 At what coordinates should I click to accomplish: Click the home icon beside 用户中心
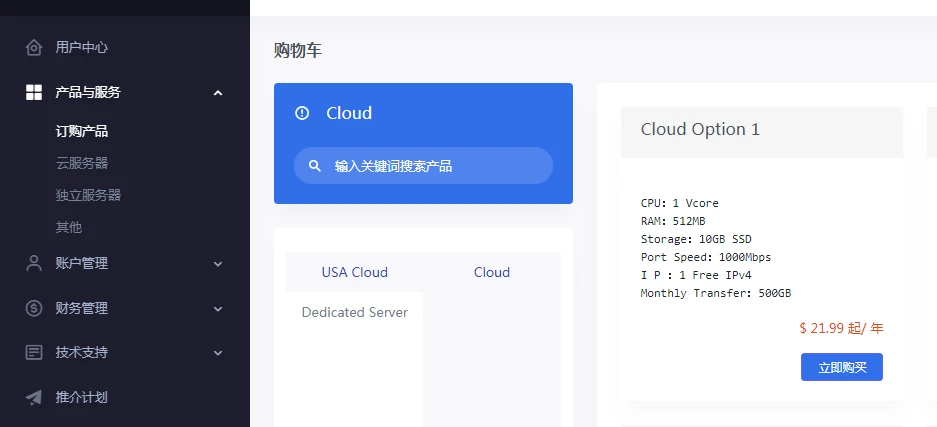pyautogui.click(x=34, y=47)
